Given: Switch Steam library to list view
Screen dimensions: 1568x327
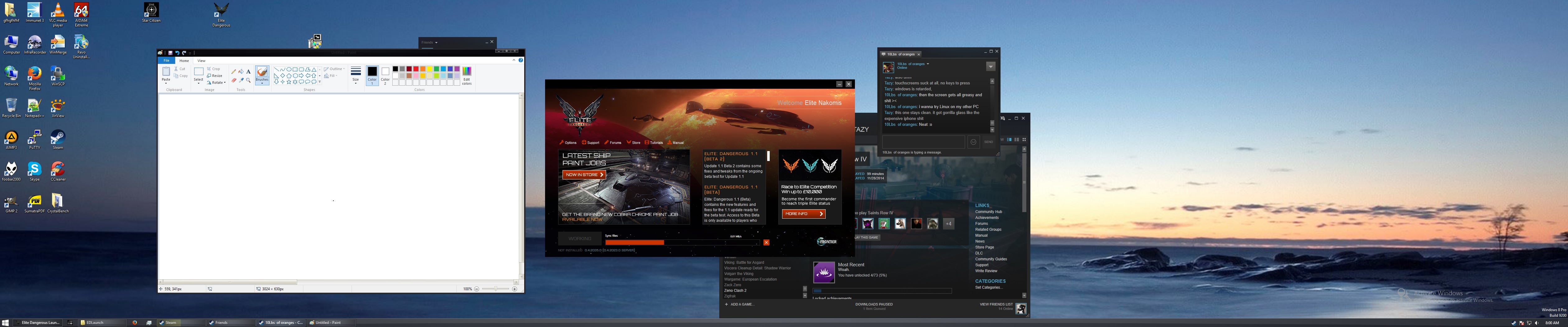Looking at the screenshot, I should (x=1016, y=140).
